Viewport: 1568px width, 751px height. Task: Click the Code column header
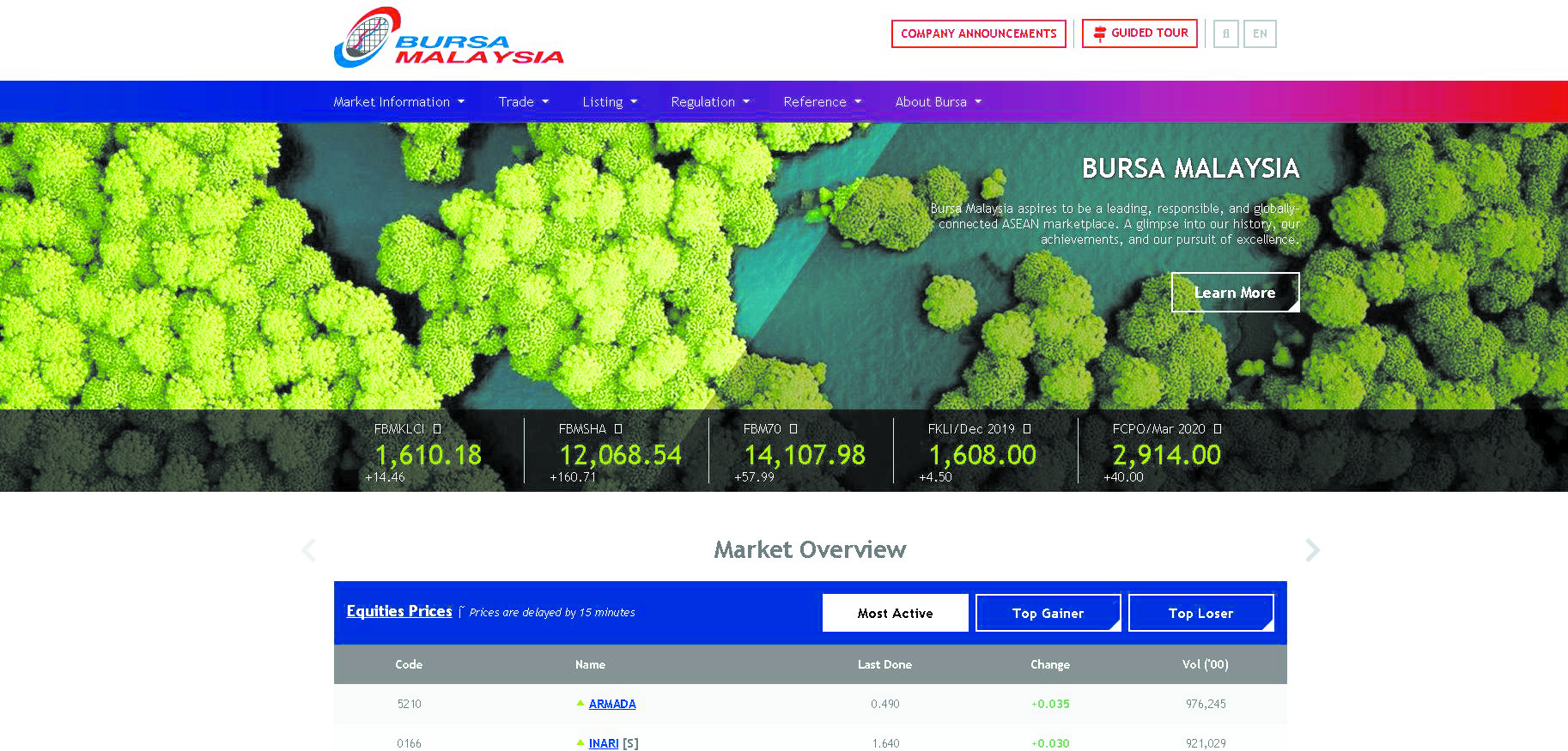tap(409, 664)
